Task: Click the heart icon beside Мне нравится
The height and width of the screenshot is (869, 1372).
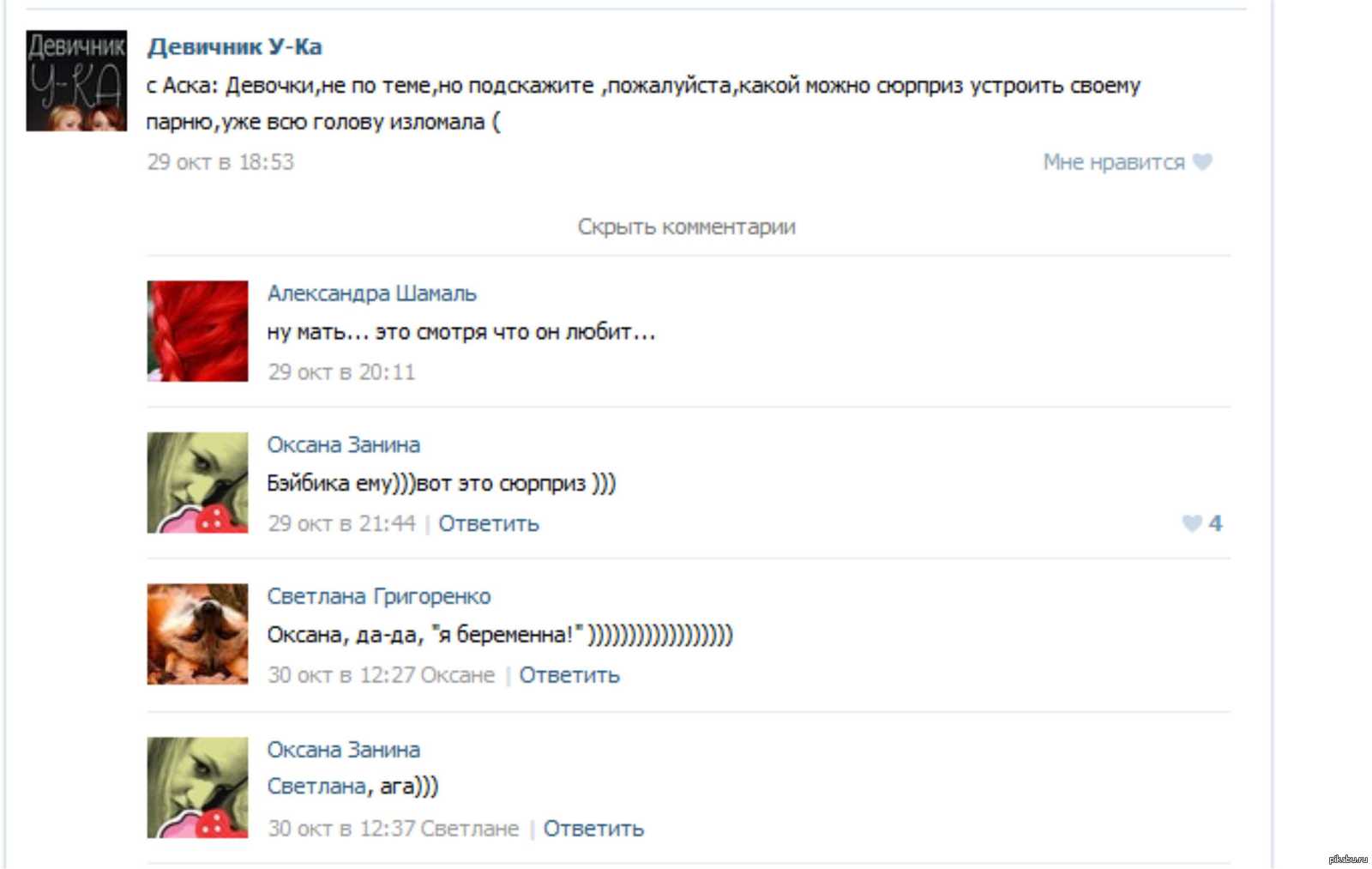Action: tap(1202, 162)
